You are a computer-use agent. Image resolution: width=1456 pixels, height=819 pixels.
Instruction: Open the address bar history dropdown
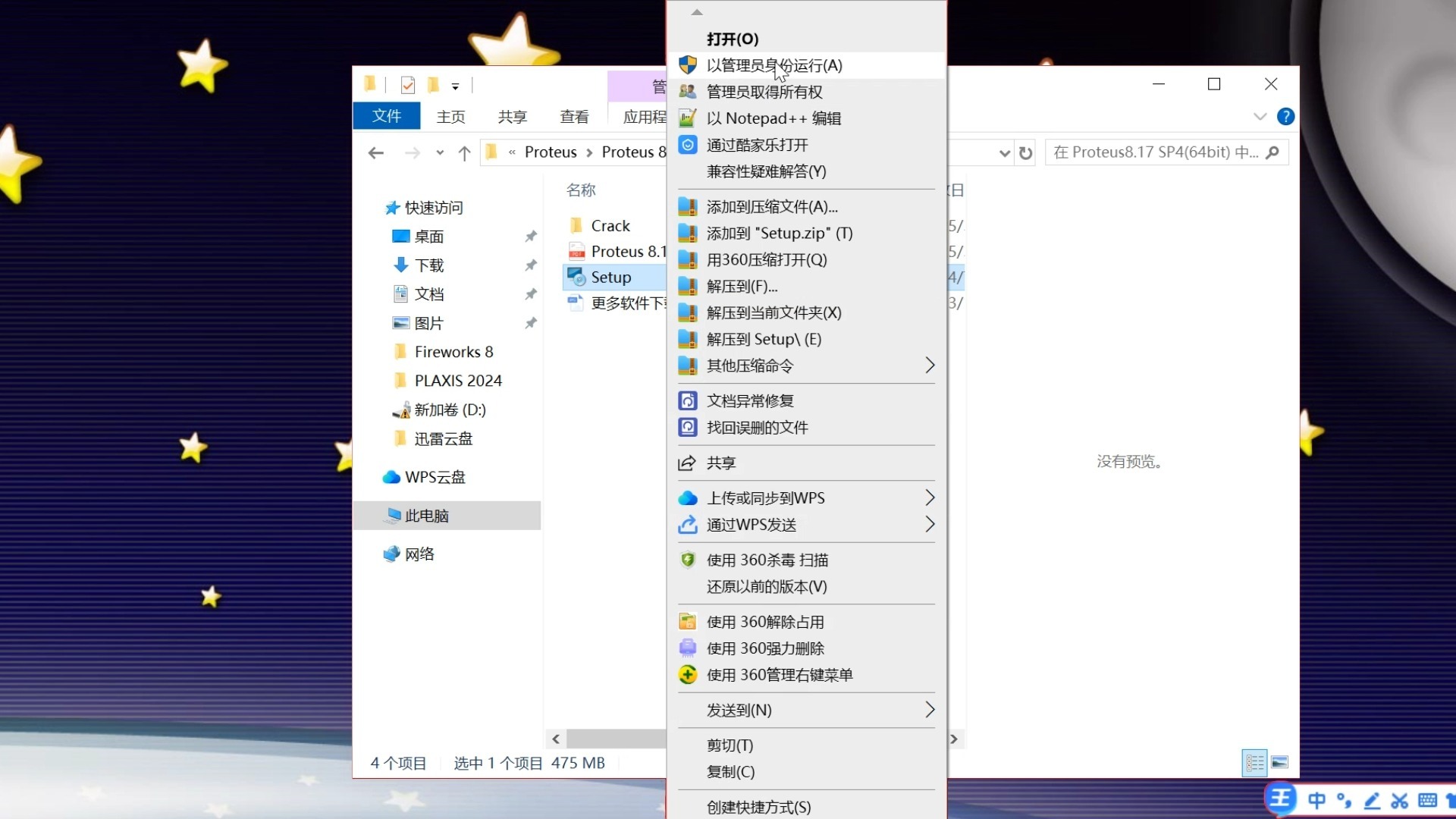tap(1004, 153)
